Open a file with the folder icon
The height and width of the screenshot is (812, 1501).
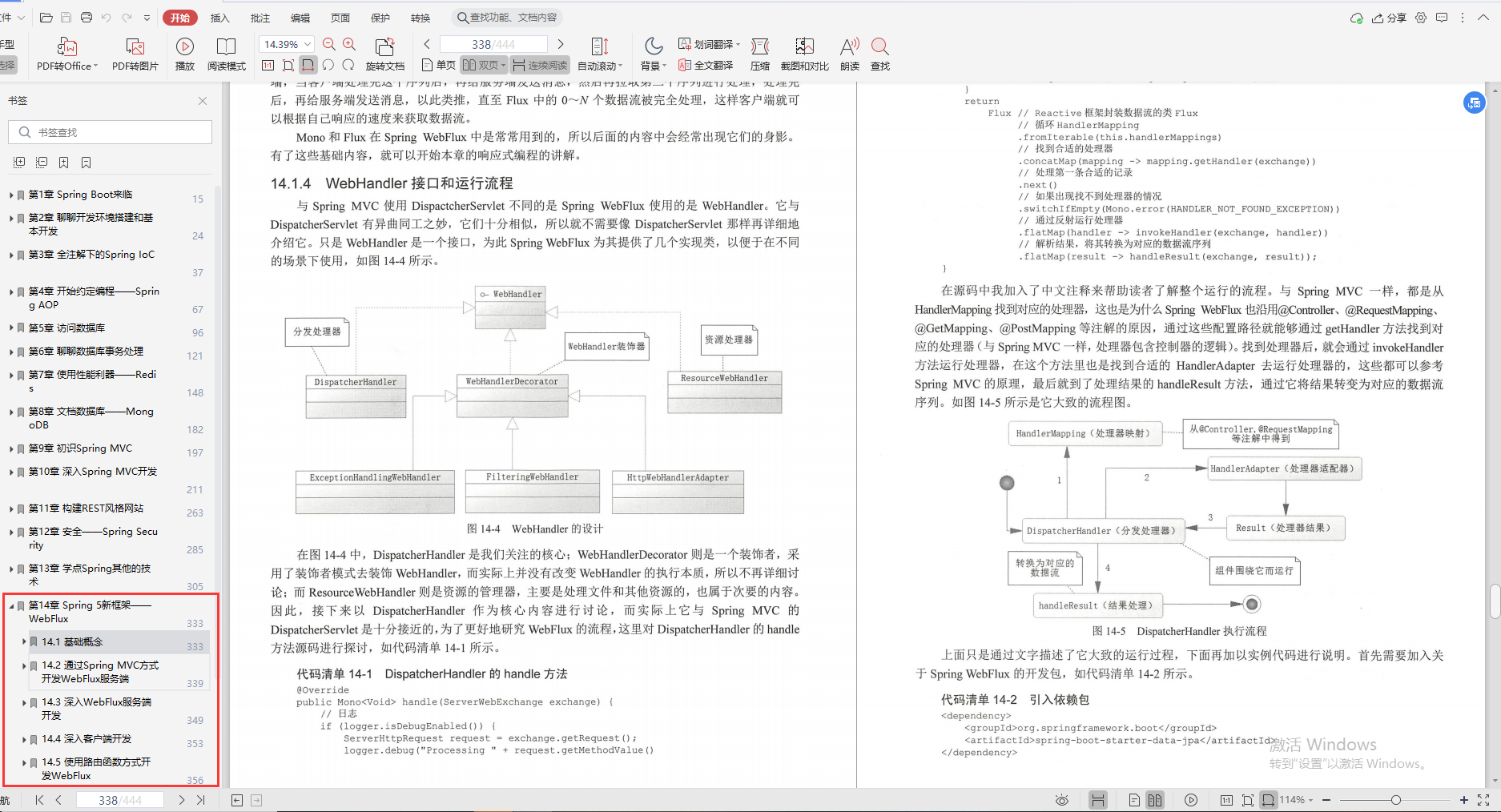tap(46, 18)
